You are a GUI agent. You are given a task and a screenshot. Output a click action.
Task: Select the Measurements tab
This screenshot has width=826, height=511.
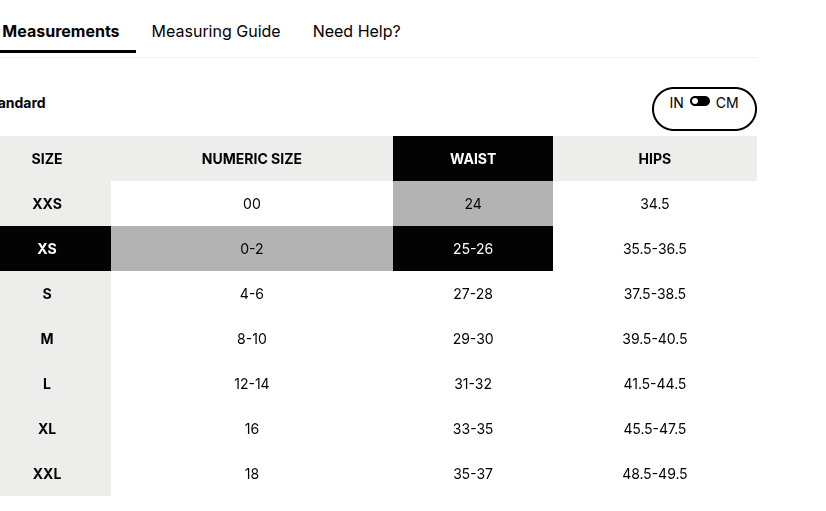click(61, 32)
